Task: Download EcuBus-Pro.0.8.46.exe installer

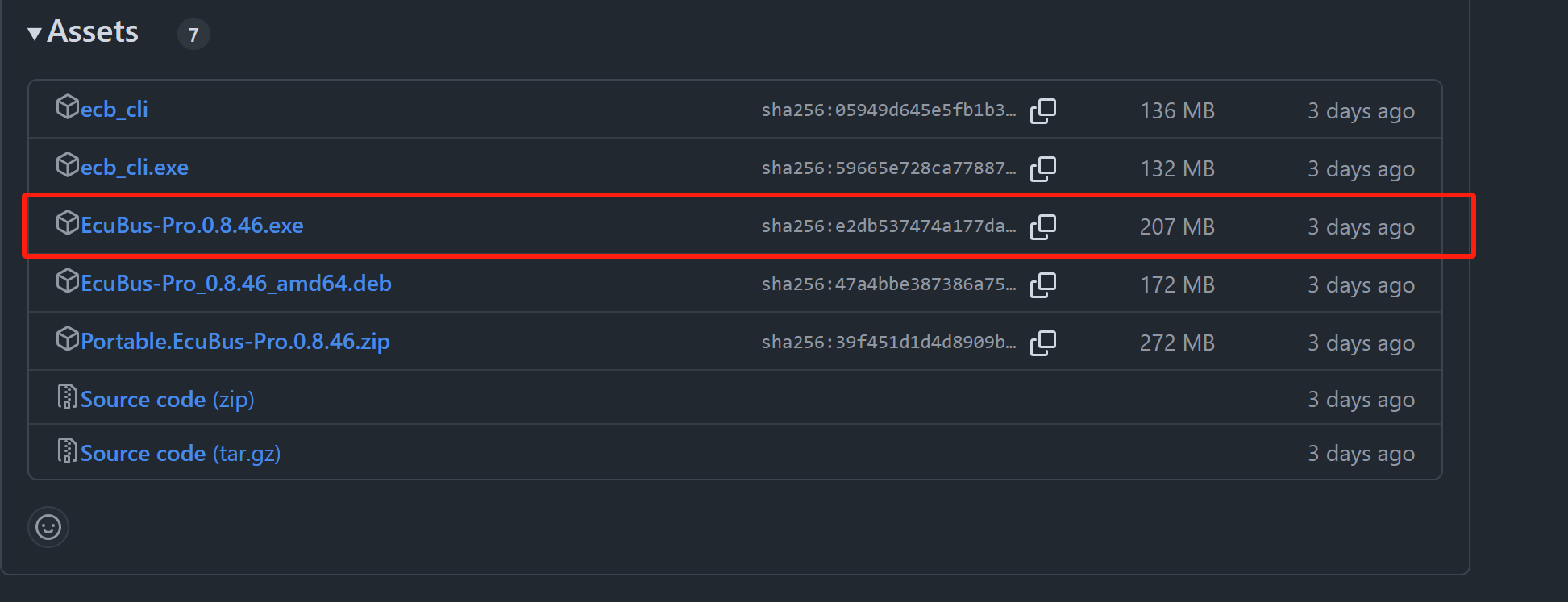Action: click(x=192, y=226)
